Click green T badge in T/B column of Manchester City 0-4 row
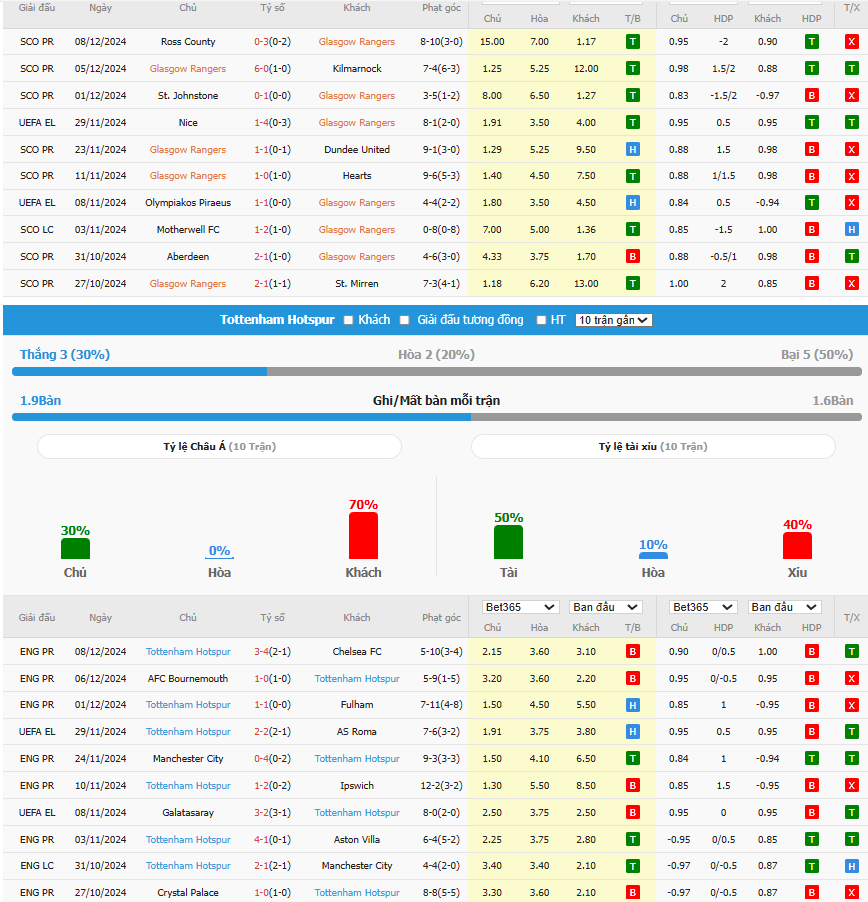868x902 pixels. click(632, 759)
